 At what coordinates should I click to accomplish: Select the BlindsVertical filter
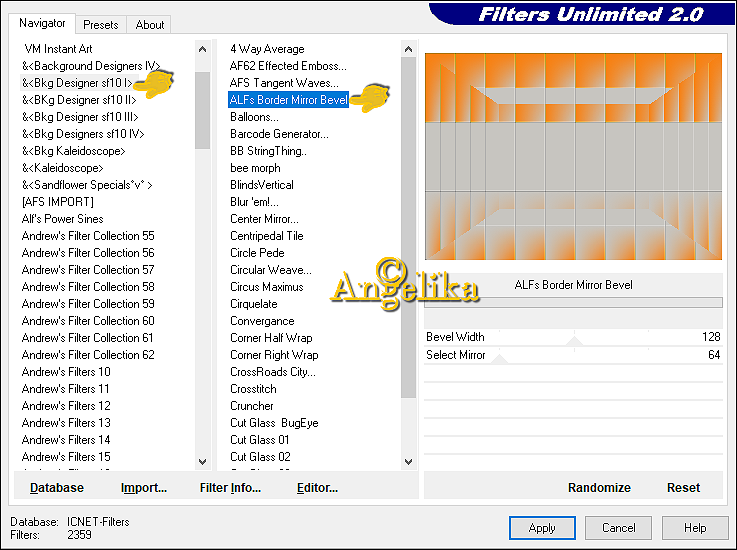coord(262,185)
